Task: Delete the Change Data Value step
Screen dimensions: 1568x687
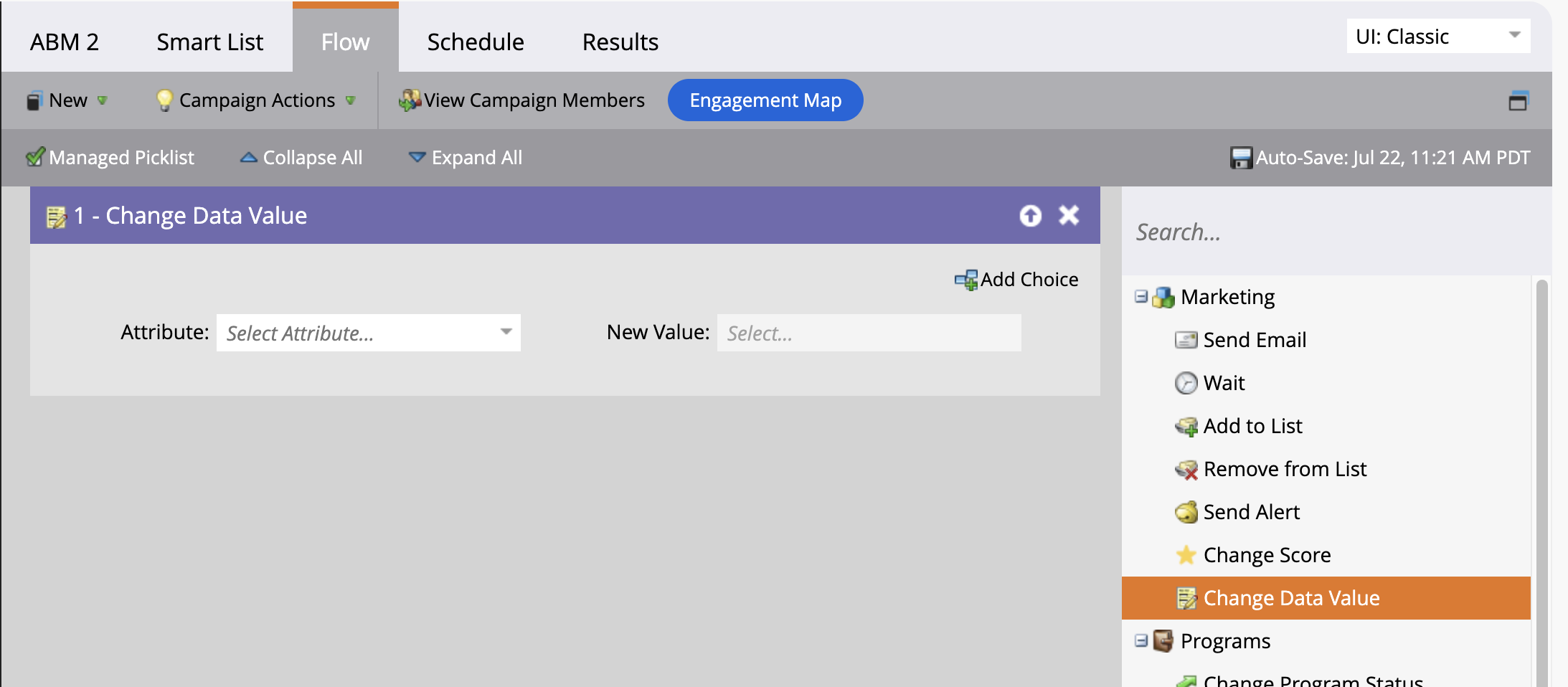Action: (x=1069, y=215)
